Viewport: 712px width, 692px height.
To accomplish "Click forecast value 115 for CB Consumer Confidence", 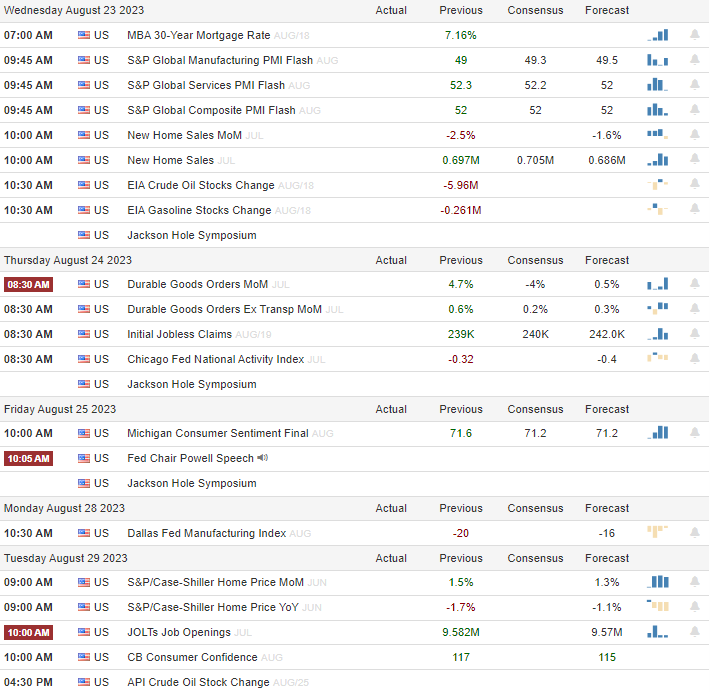I will coord(607,657).
